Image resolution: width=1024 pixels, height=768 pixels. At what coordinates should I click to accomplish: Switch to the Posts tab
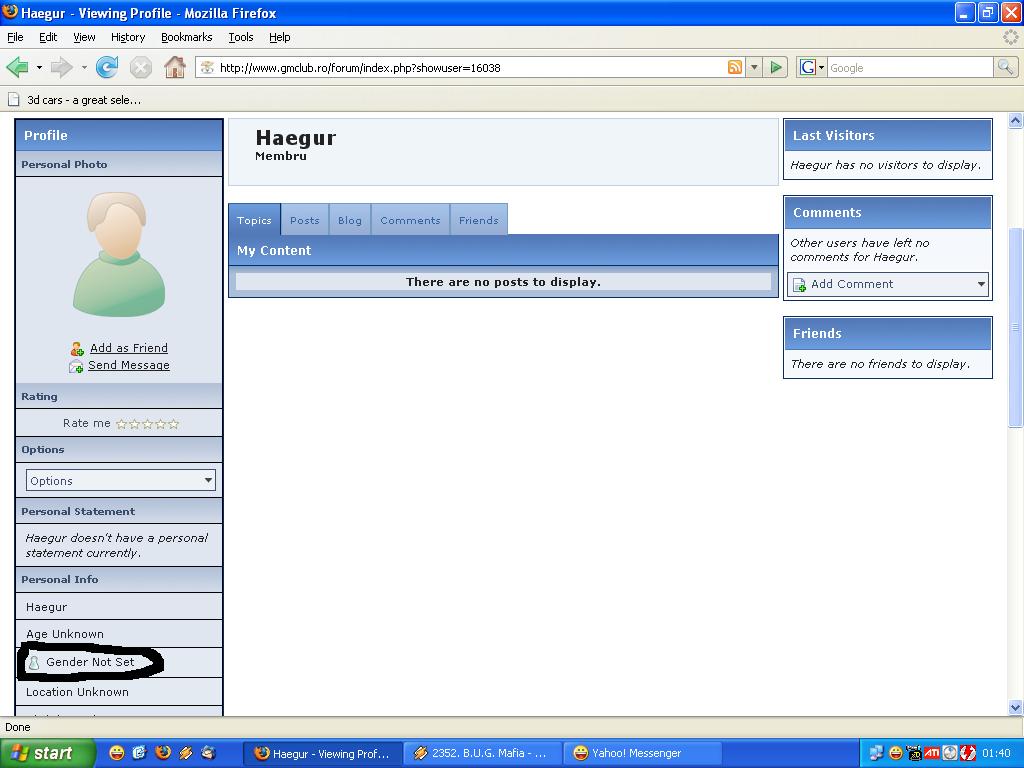304,220
